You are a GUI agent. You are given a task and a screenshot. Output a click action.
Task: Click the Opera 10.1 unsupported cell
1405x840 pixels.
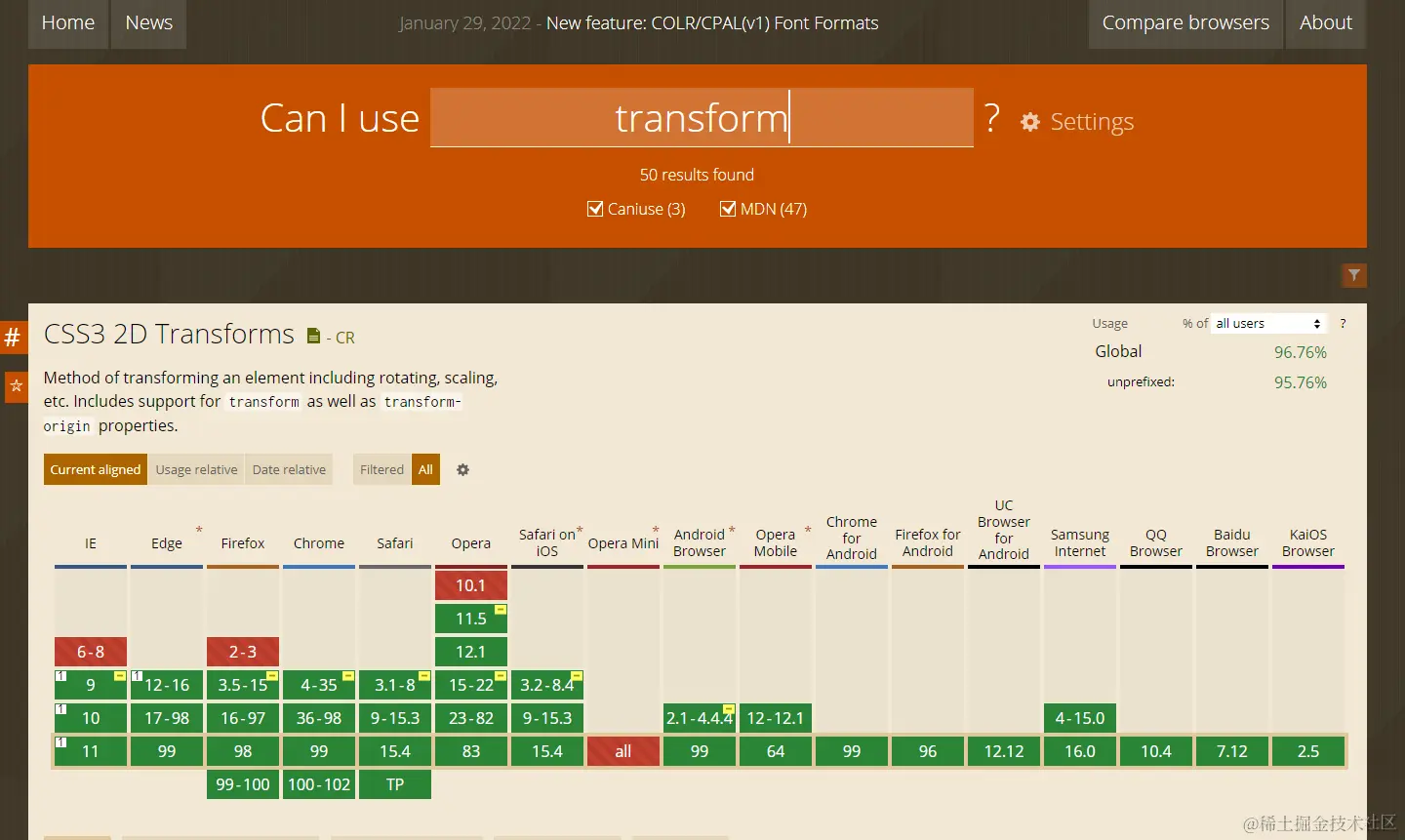point(471,585)
